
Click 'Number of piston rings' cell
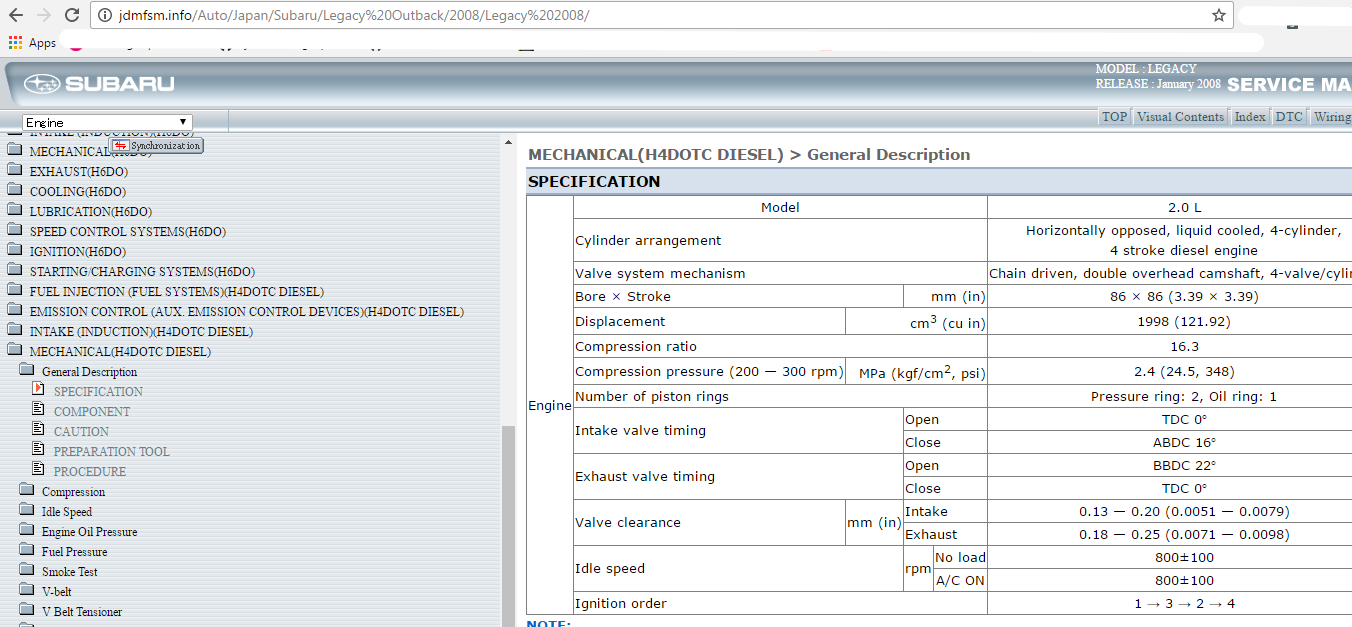780,396
